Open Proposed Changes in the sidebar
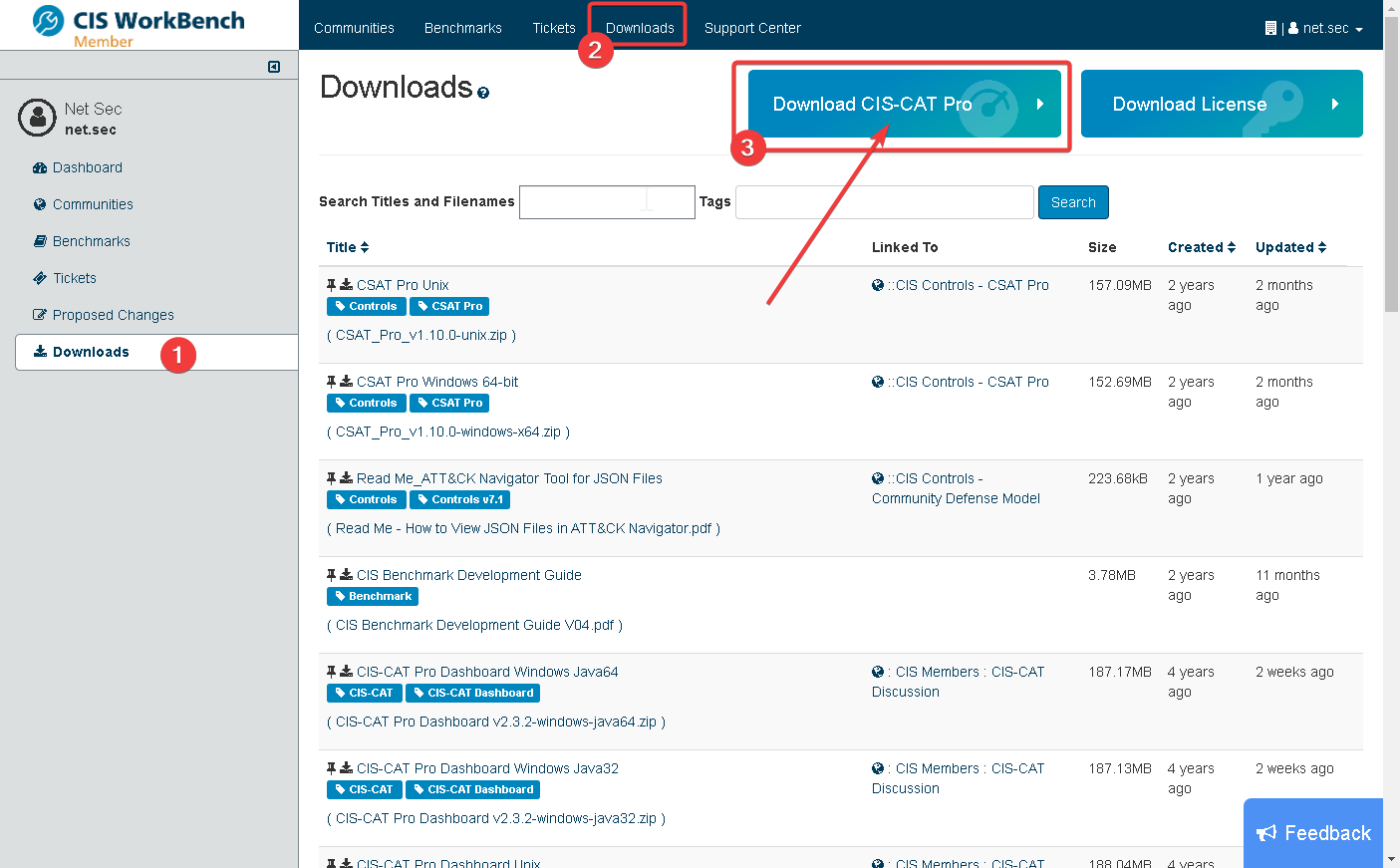 104,315
